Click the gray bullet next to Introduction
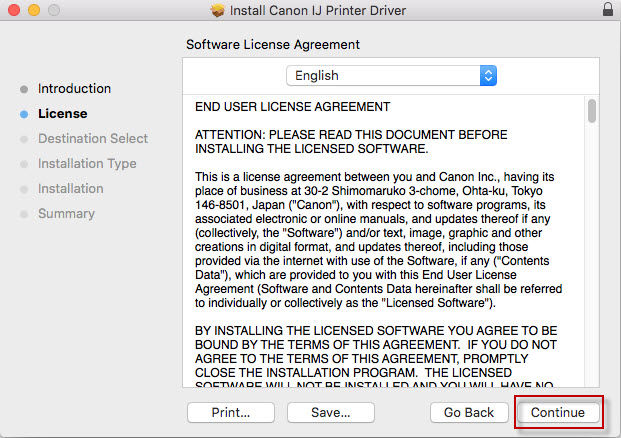 pyautogui.click(x=24, y=89)
